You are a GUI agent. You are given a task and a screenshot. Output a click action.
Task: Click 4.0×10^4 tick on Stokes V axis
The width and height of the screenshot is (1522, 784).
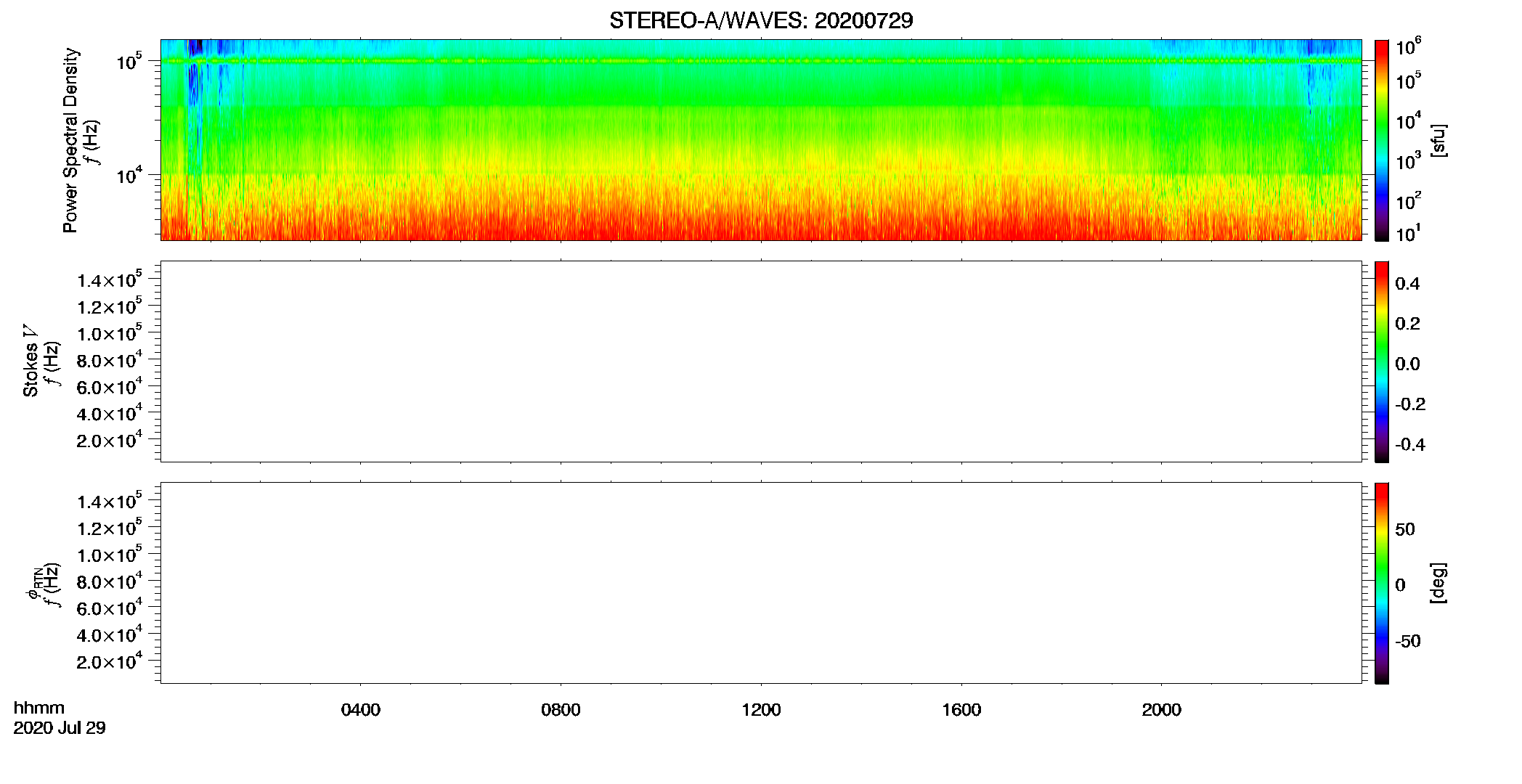point(110,414)
